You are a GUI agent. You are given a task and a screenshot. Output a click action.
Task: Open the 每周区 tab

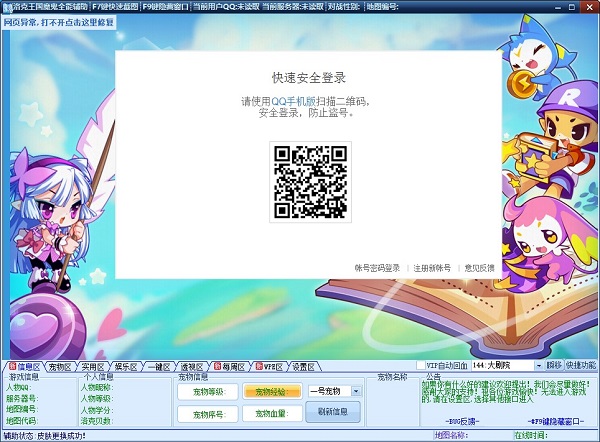pyautogui.click(x=229, y=367)
